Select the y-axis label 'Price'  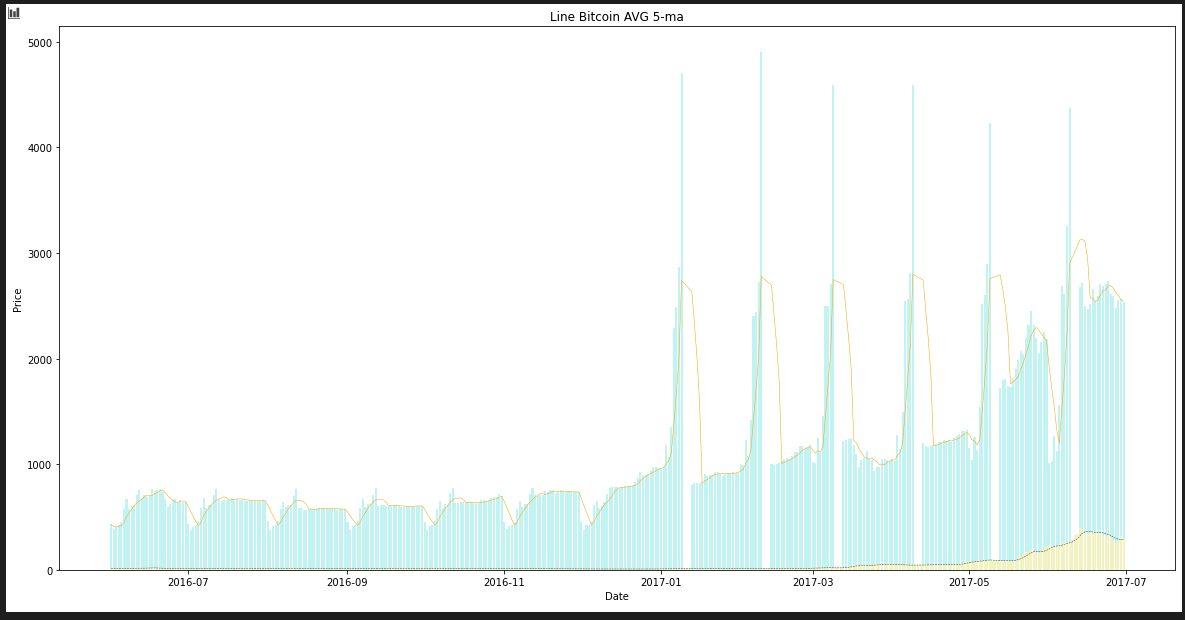(x=17, y=300)
